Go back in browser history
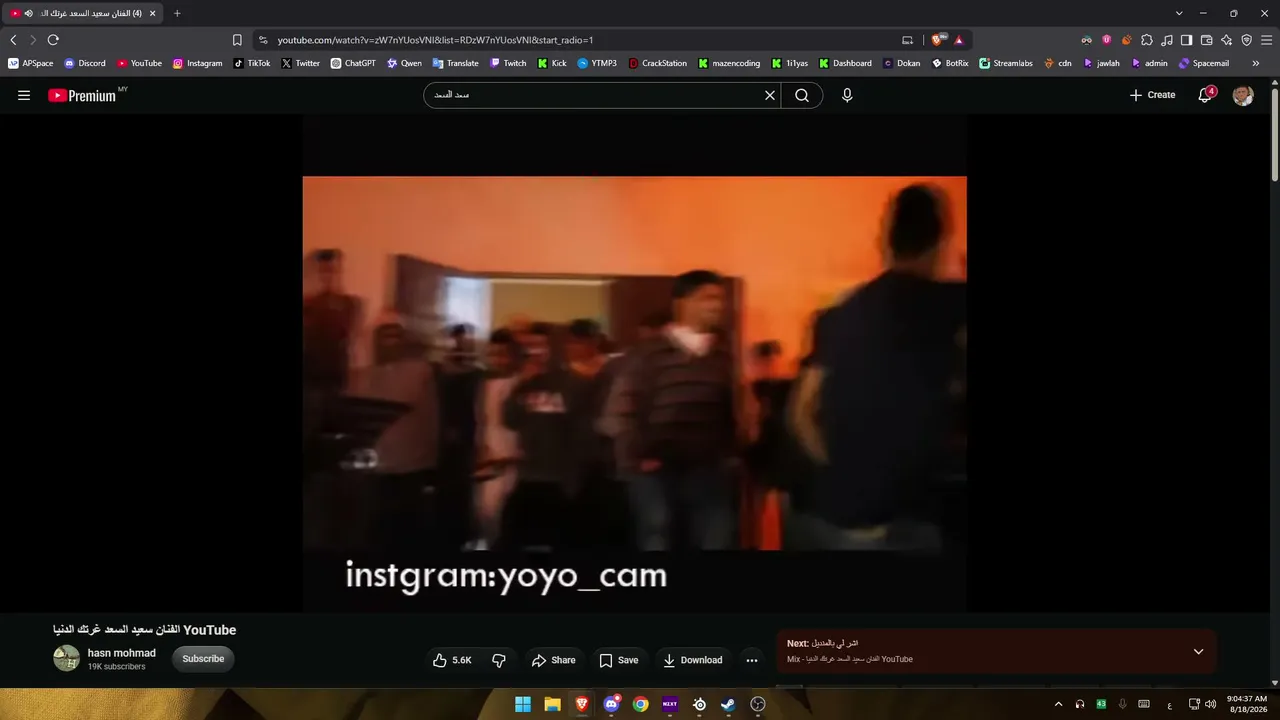1280x720 pixels. tap(13, 40)
